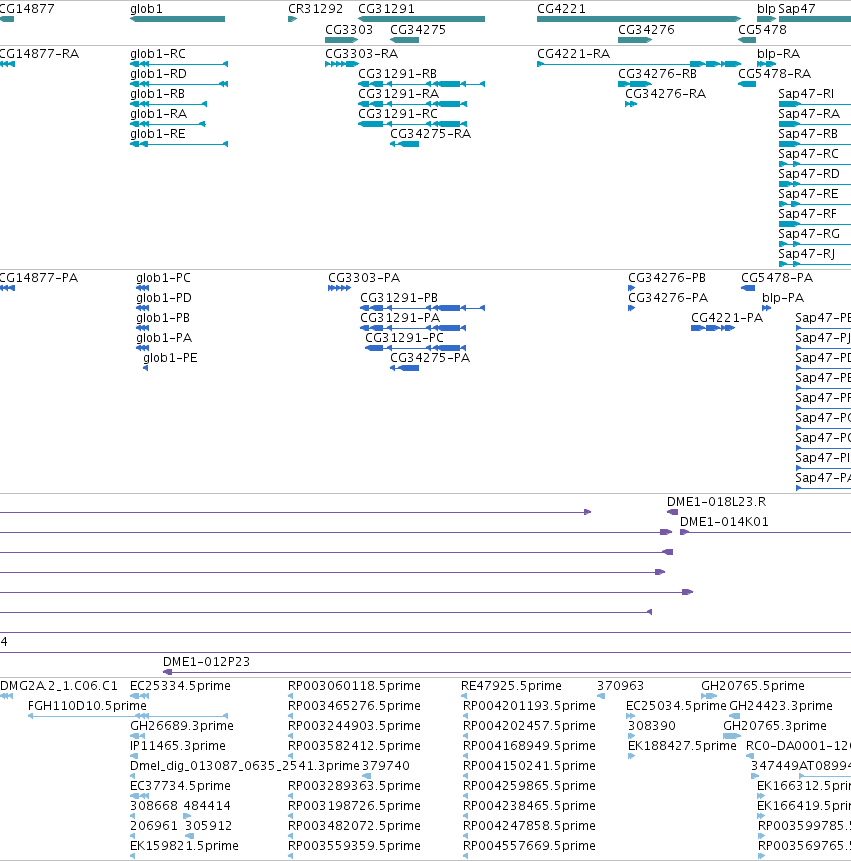Select BAC clone DME1-012P23
The image size is (851, 861).
pyautogui.click(x=507, y=672)
